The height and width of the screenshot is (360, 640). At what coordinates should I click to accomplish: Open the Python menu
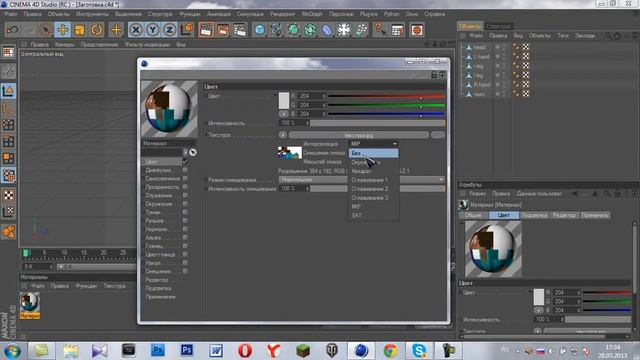391,14
